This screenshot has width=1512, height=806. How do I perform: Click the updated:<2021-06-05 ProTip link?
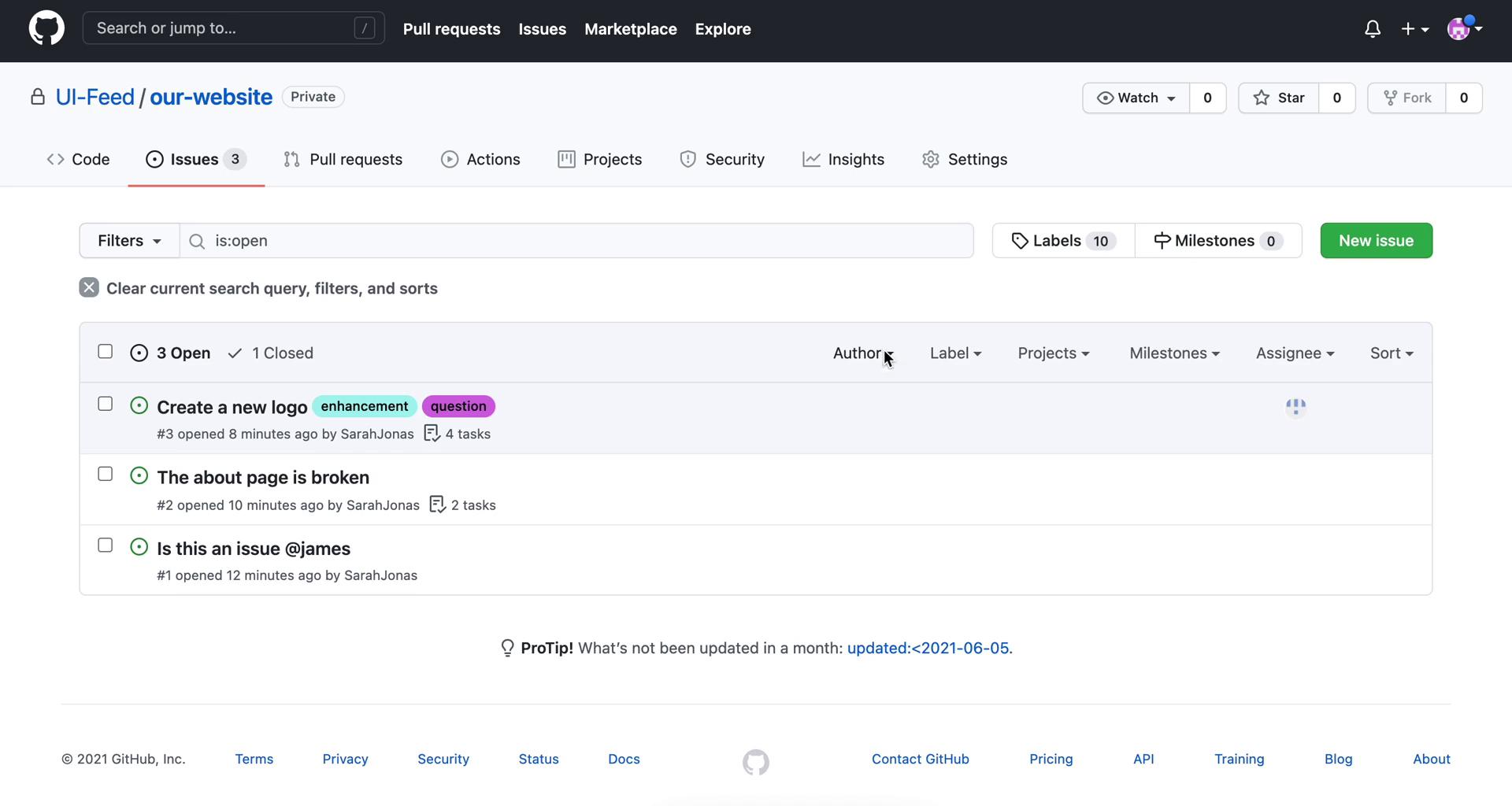928,648
